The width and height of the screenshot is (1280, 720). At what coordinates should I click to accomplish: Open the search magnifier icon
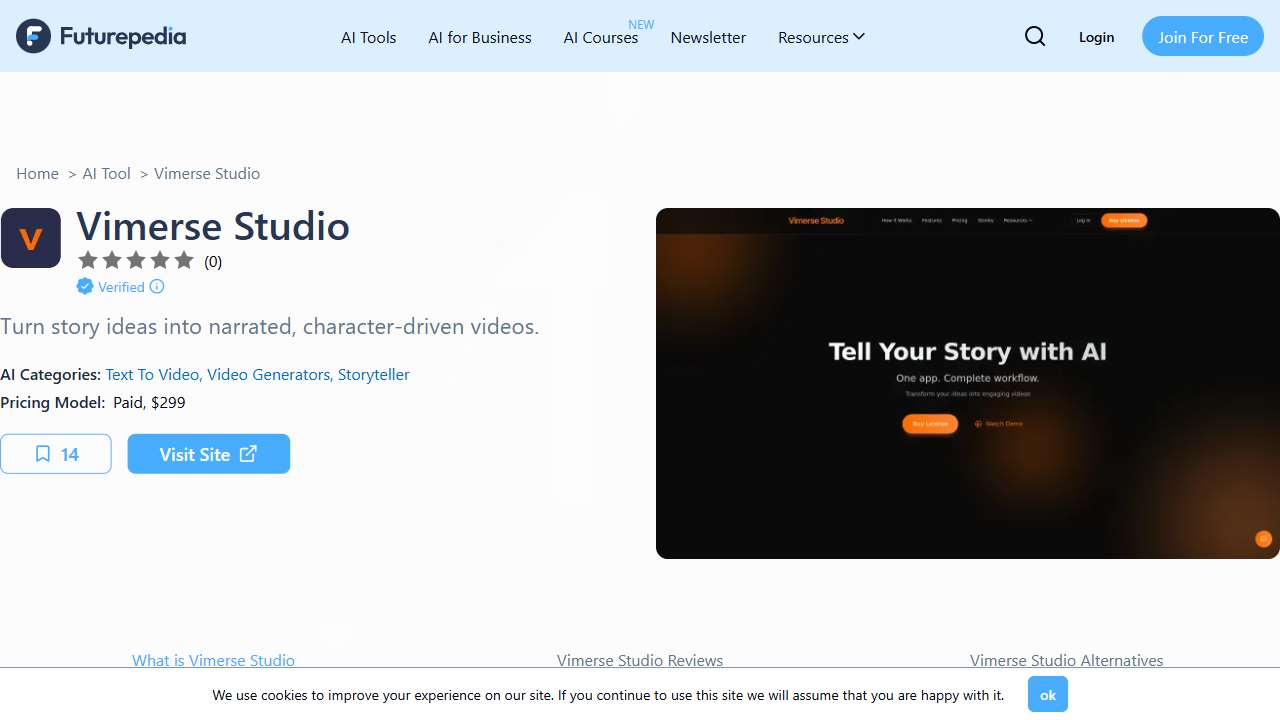[x=1035, y=37]
